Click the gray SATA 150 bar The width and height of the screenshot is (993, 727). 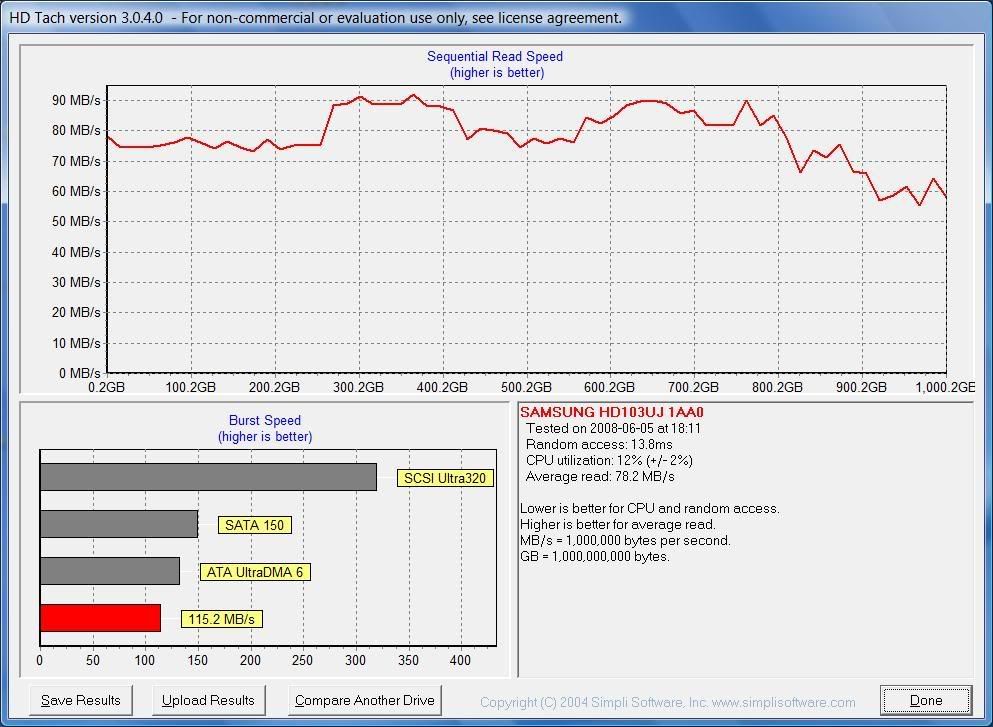118,524
